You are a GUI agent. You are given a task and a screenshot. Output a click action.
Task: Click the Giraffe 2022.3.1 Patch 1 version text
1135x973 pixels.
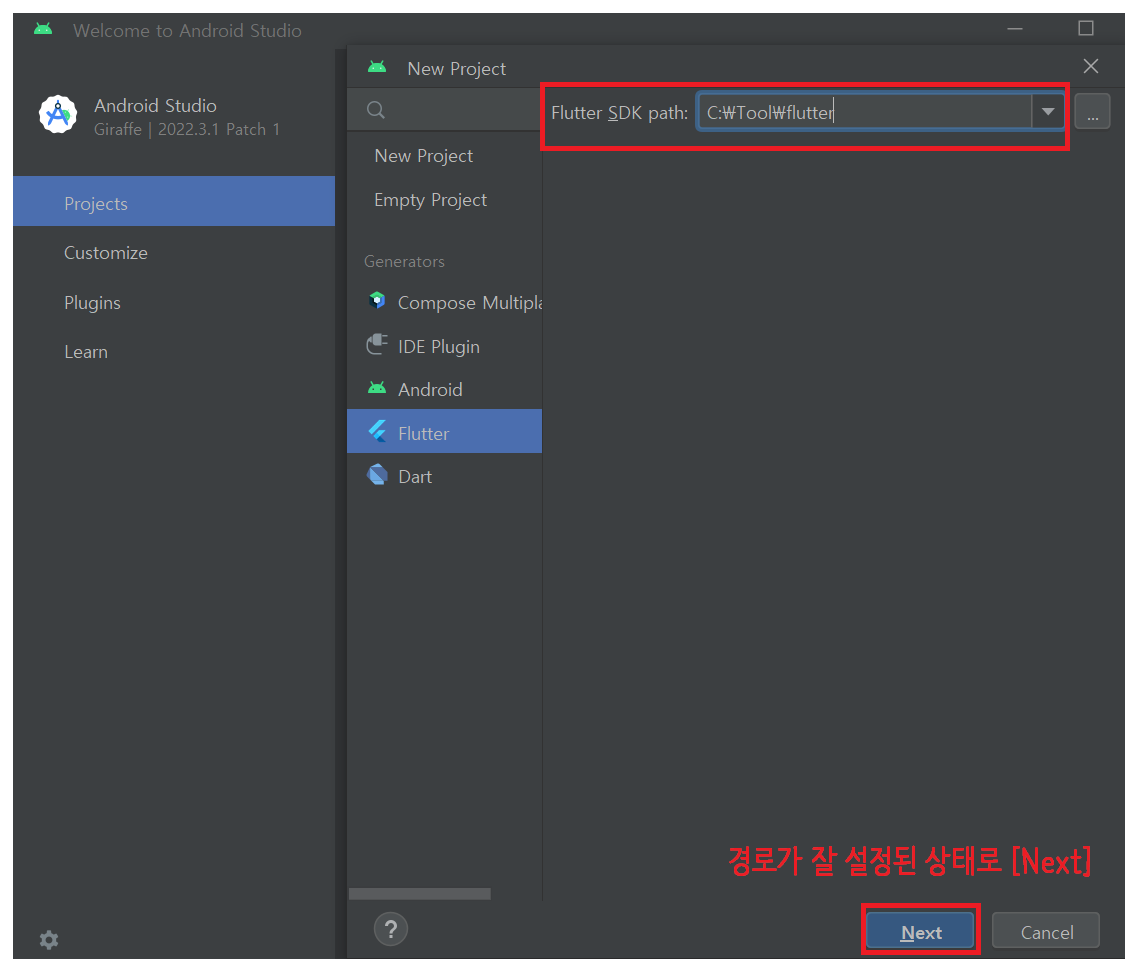pos(187,130)
